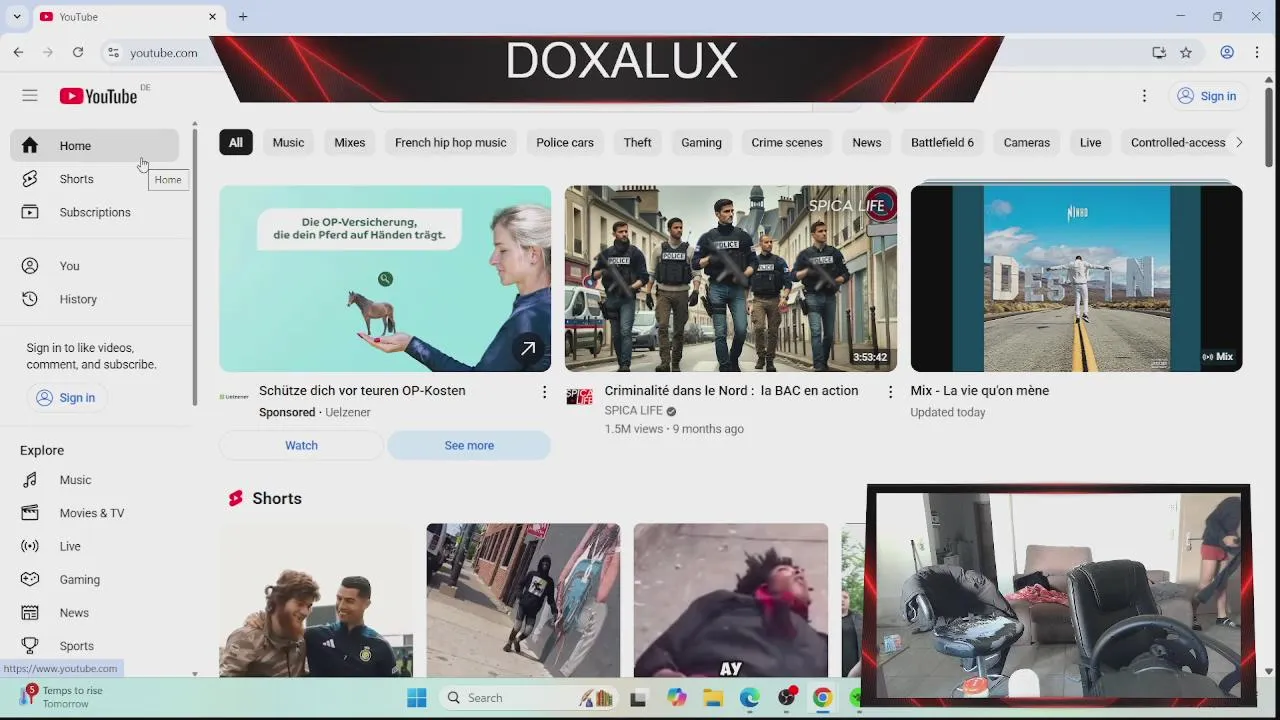This screenshot has width=1280, height=720.
Task: Open the street mural Shorts video
Action: (x=523, y=600)
